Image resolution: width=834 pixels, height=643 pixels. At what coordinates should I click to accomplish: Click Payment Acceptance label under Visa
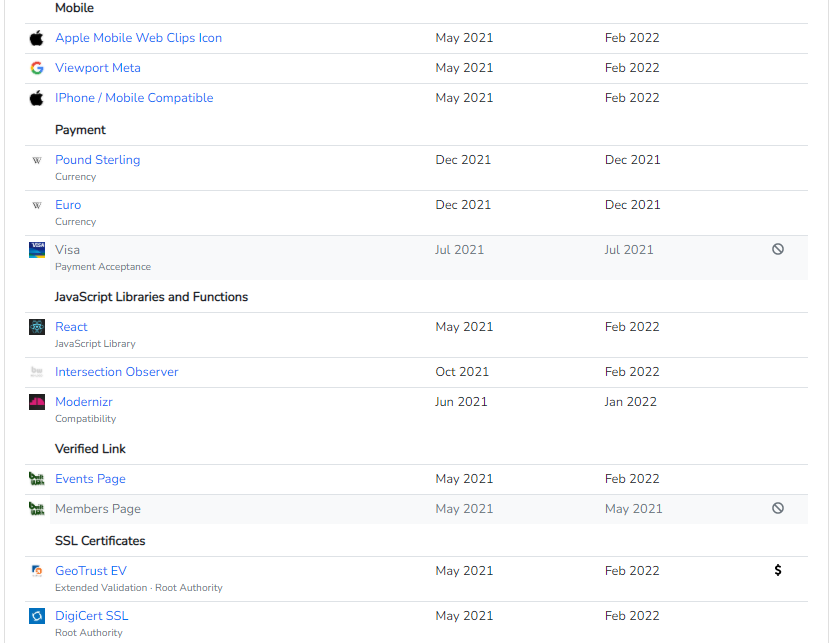(x=103, y=267)
